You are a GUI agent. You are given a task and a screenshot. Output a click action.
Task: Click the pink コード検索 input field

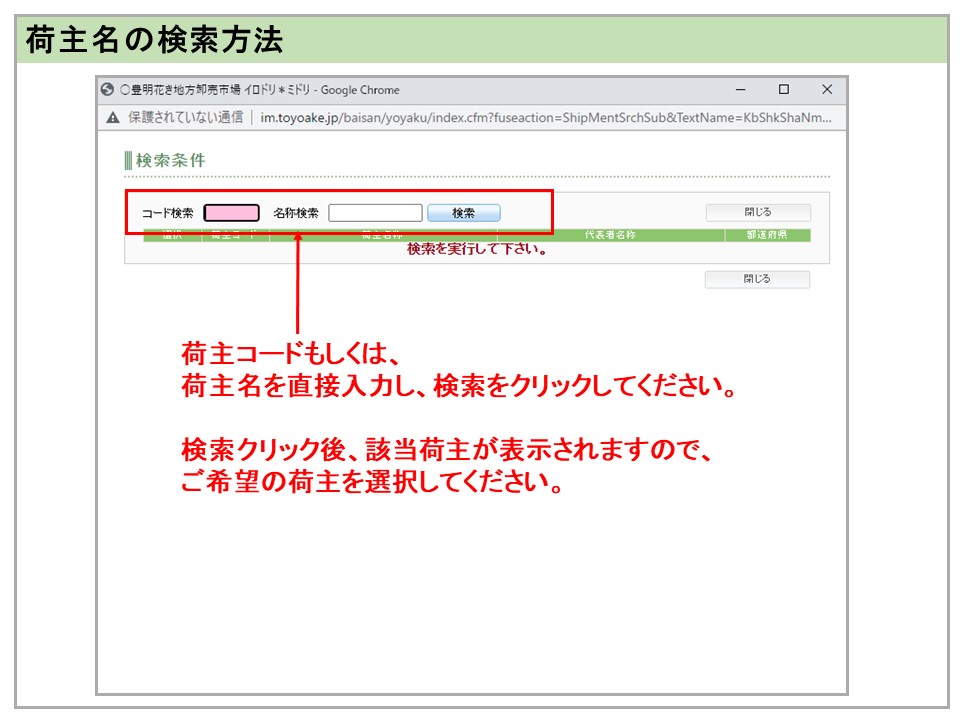(231, 213)
